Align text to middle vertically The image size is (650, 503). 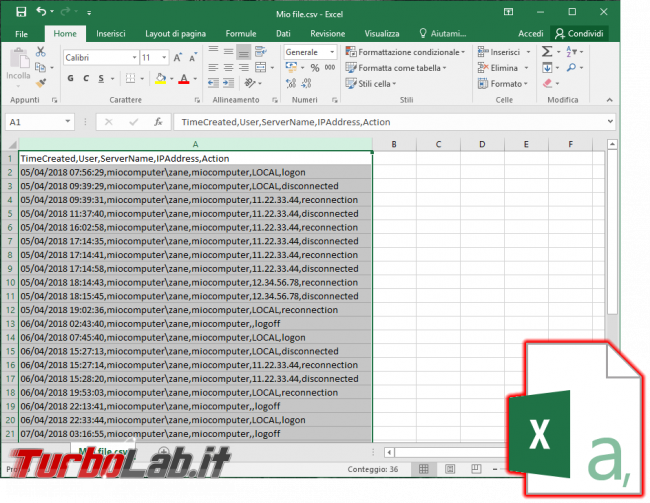click(228, 52)
